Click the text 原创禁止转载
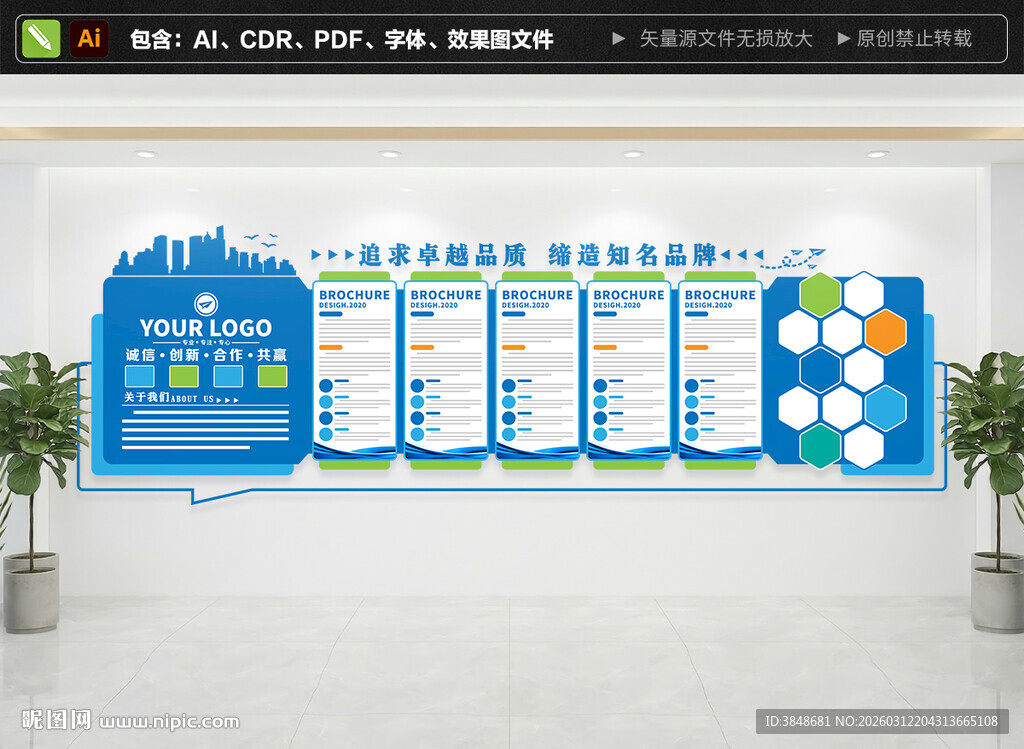Screen dimensions: 1024x749 [914, 39]
